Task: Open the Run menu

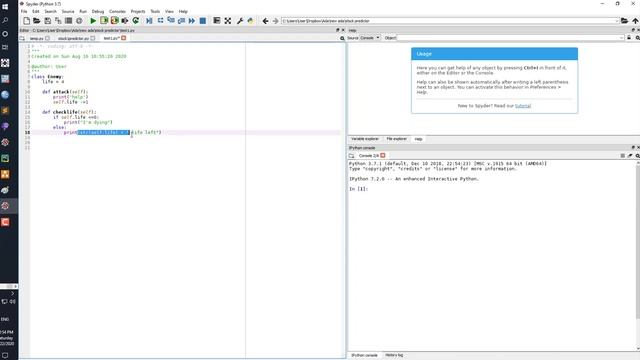Action: [83, 11]
